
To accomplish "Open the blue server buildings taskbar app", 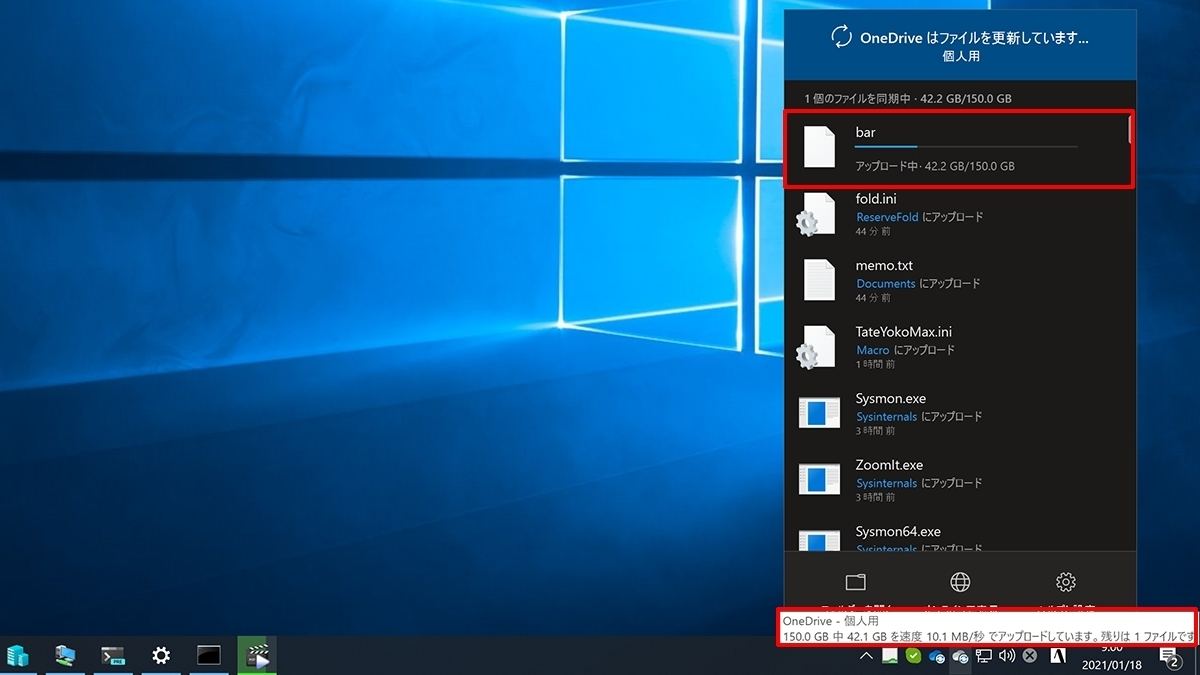I will click(x=18, y=656).
